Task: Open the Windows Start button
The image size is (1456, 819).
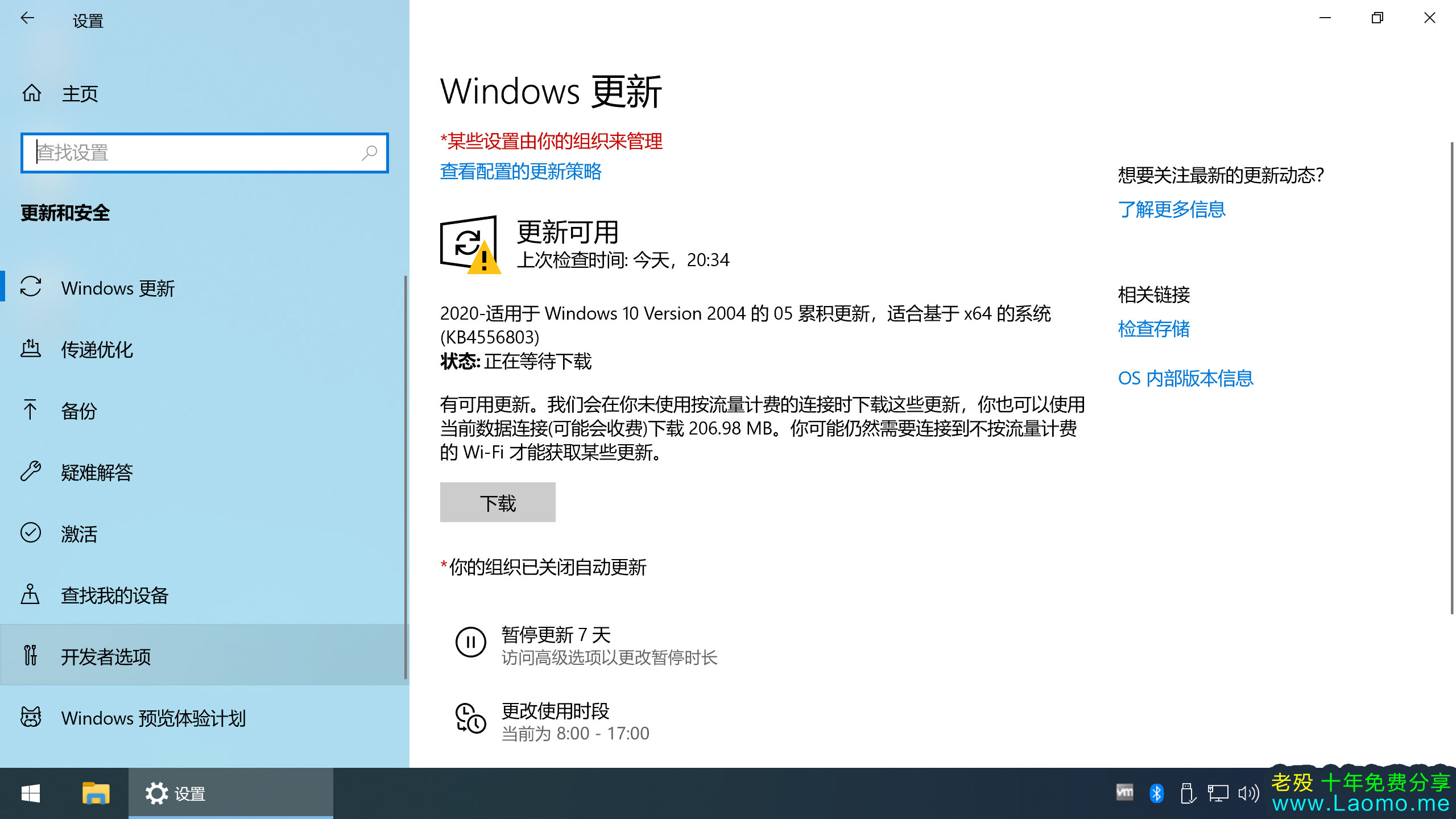Action: pos(31,793)
